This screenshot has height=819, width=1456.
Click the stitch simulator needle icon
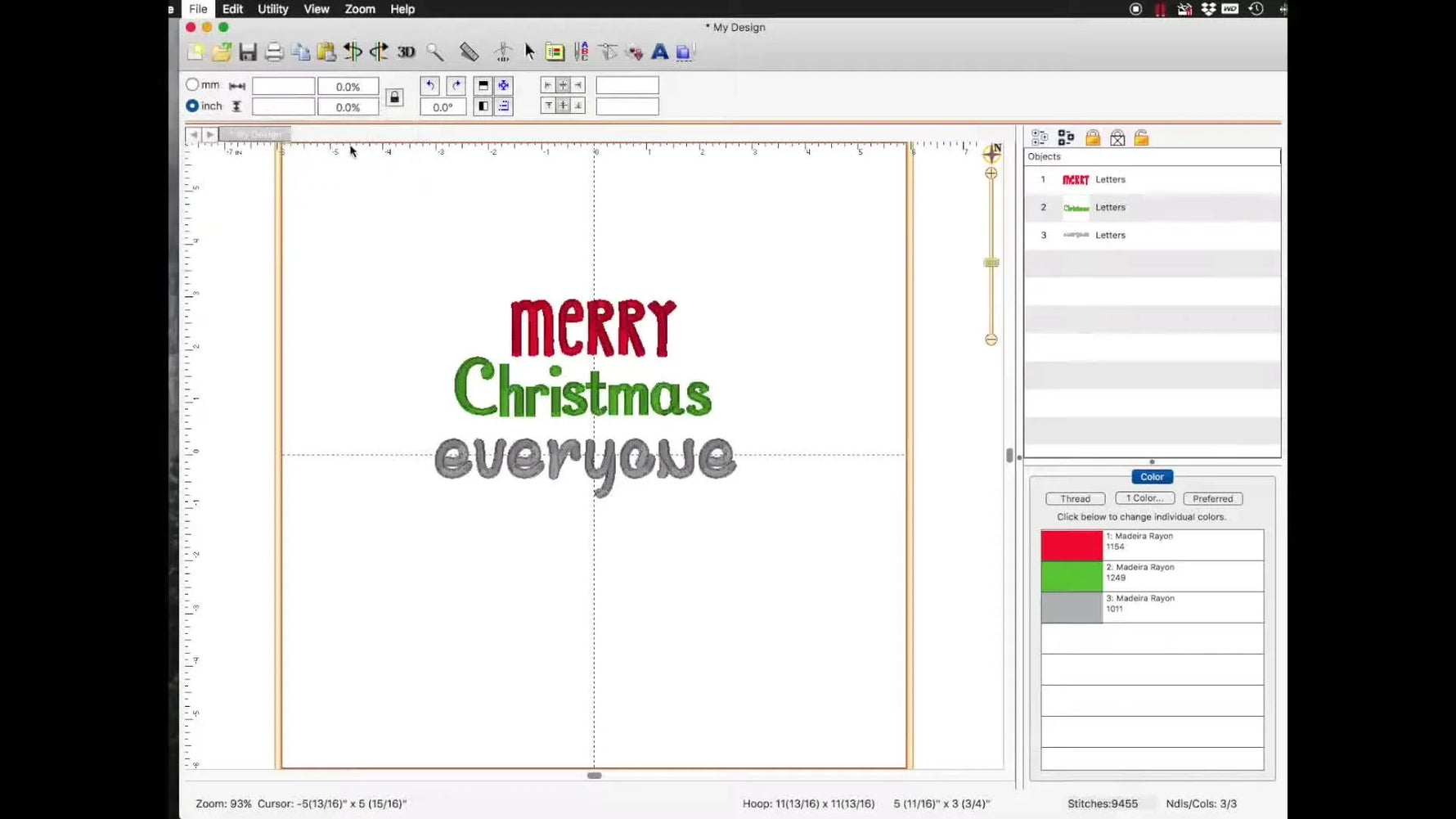[503, 52]
